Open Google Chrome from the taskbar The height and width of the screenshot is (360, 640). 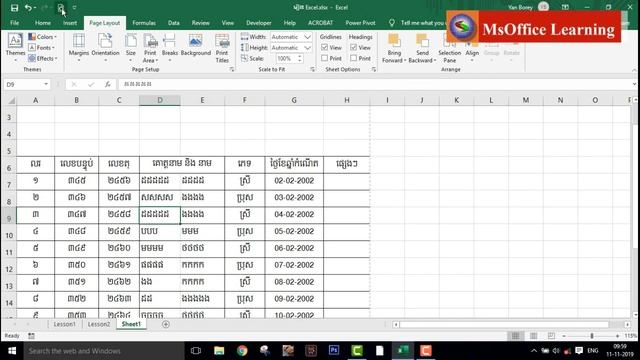[x=242, y=351]
